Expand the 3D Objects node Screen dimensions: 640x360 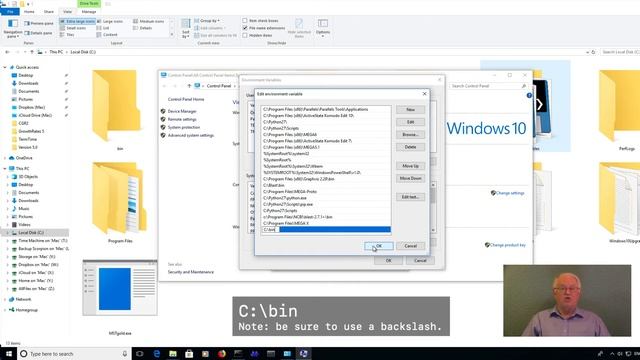(8, 177)
